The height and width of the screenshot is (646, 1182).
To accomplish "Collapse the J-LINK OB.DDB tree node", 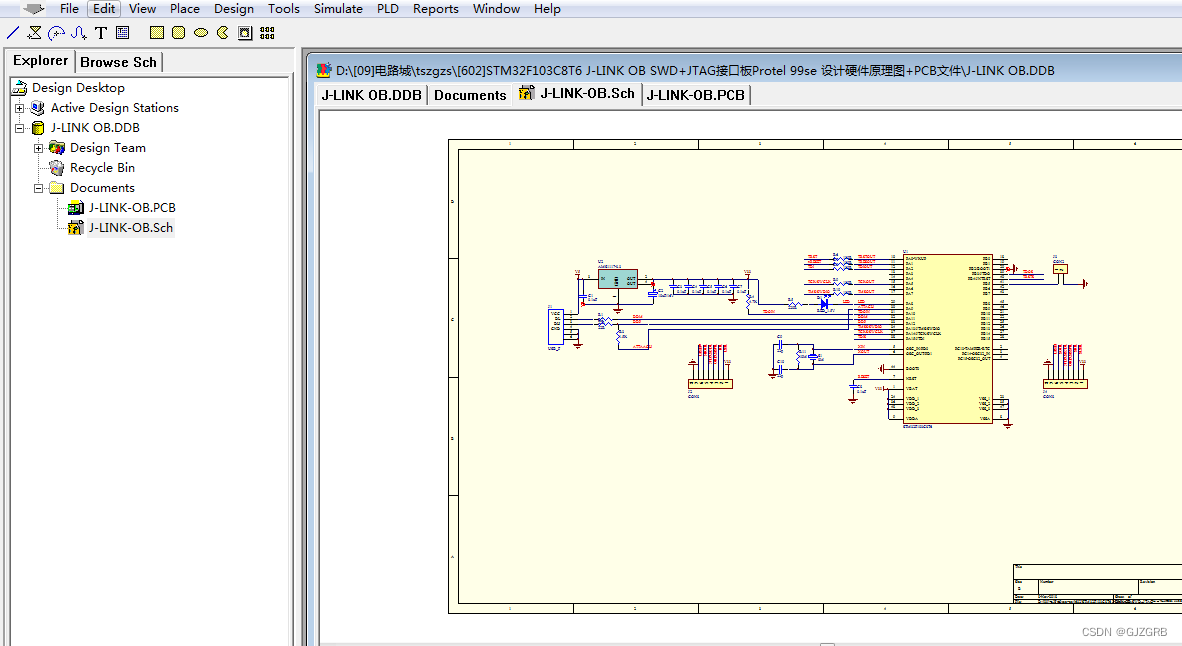I will 20,128.
